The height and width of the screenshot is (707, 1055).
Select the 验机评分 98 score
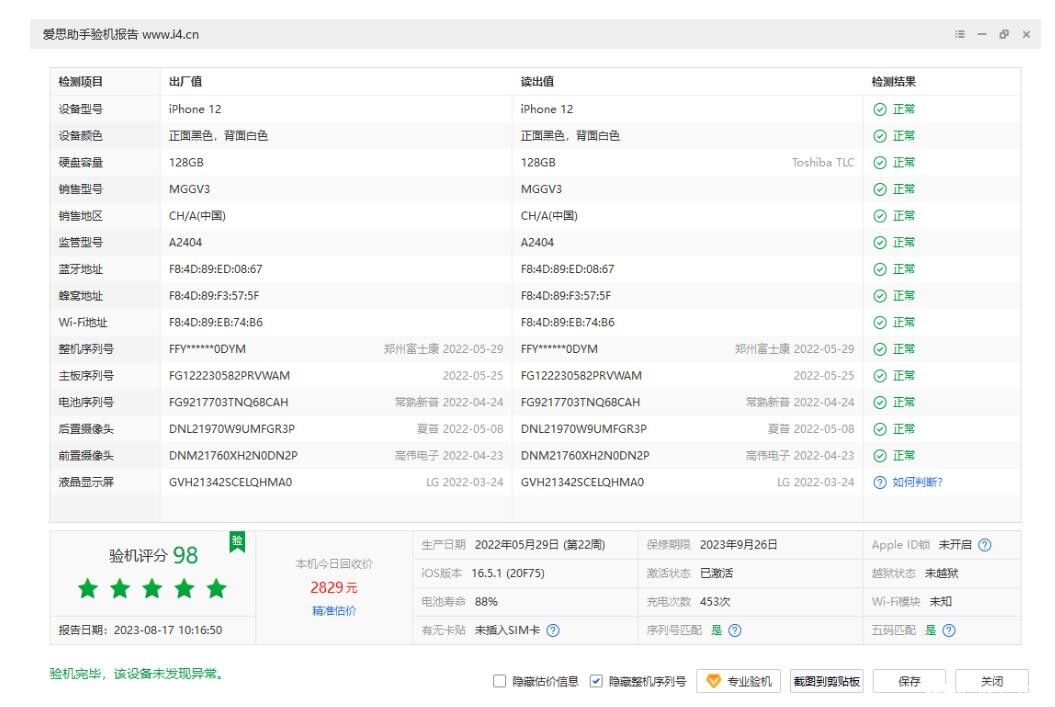click(x=153, y=556)
